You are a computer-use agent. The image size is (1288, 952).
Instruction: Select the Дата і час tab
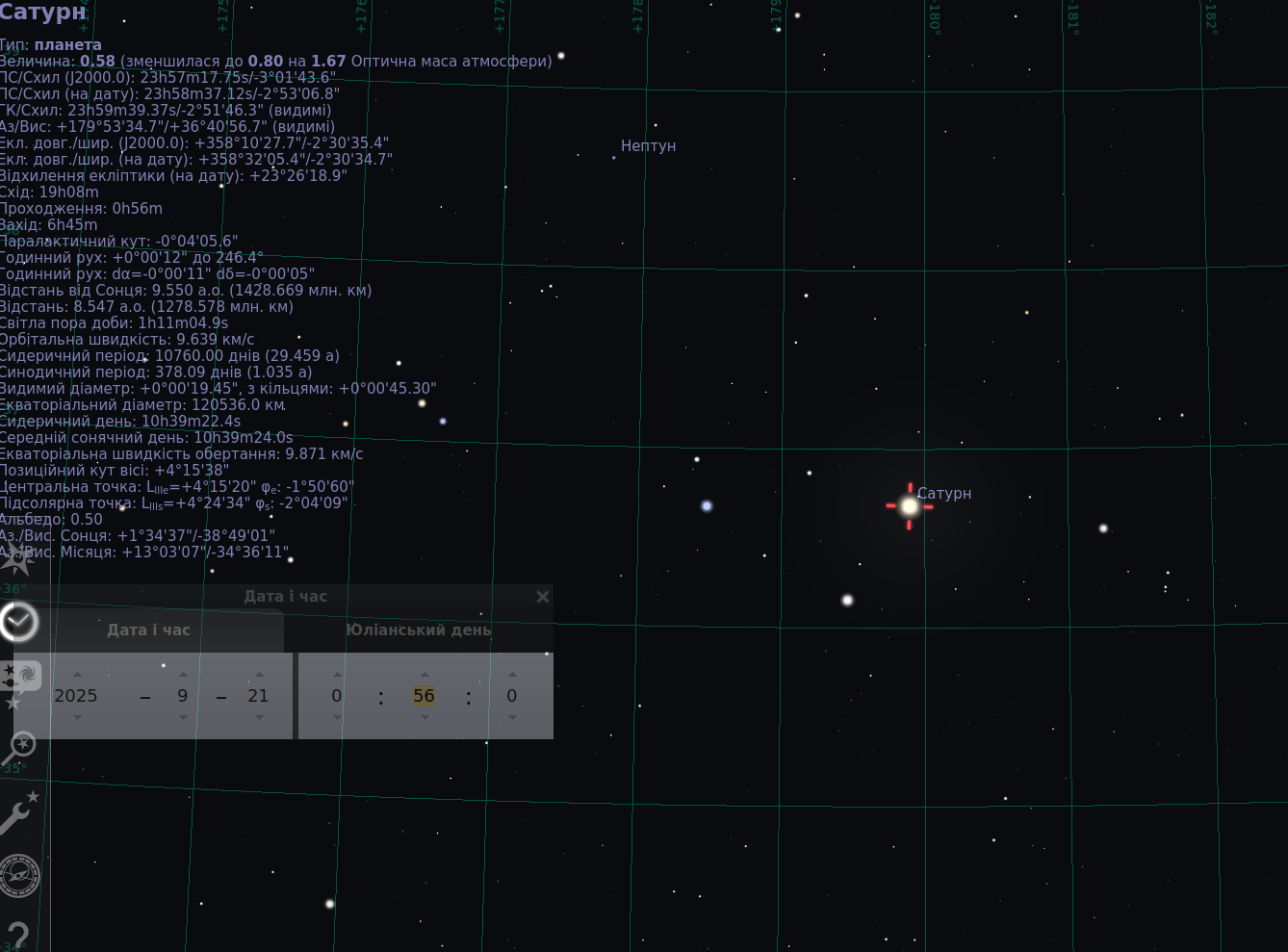point(148,630)
